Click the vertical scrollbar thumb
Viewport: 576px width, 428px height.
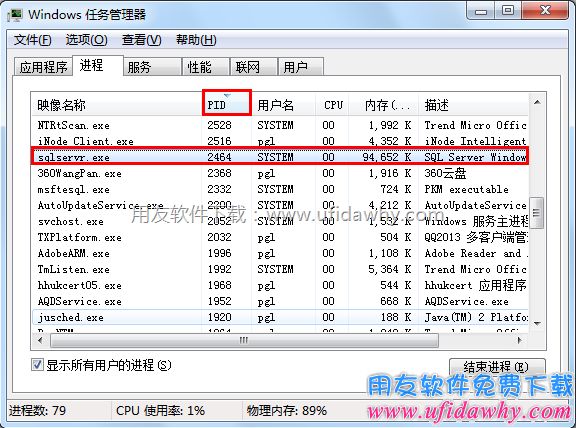[537, 213]
